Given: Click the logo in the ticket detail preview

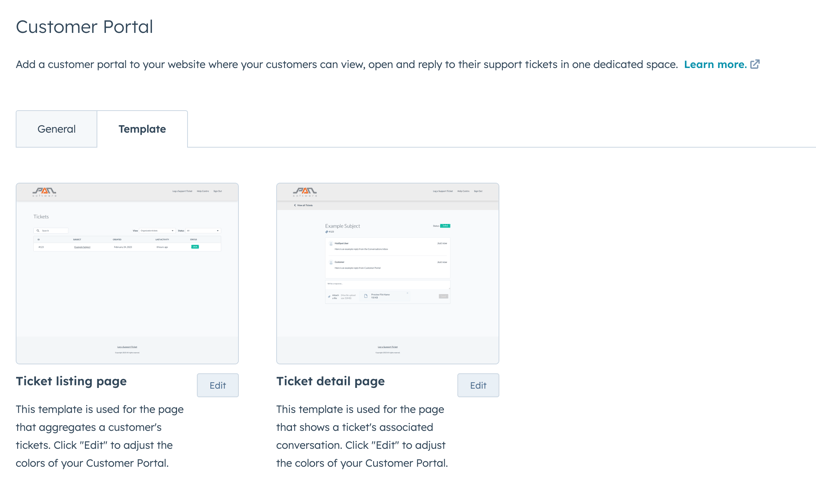Looking at the screenshot, I should (304, 192).
